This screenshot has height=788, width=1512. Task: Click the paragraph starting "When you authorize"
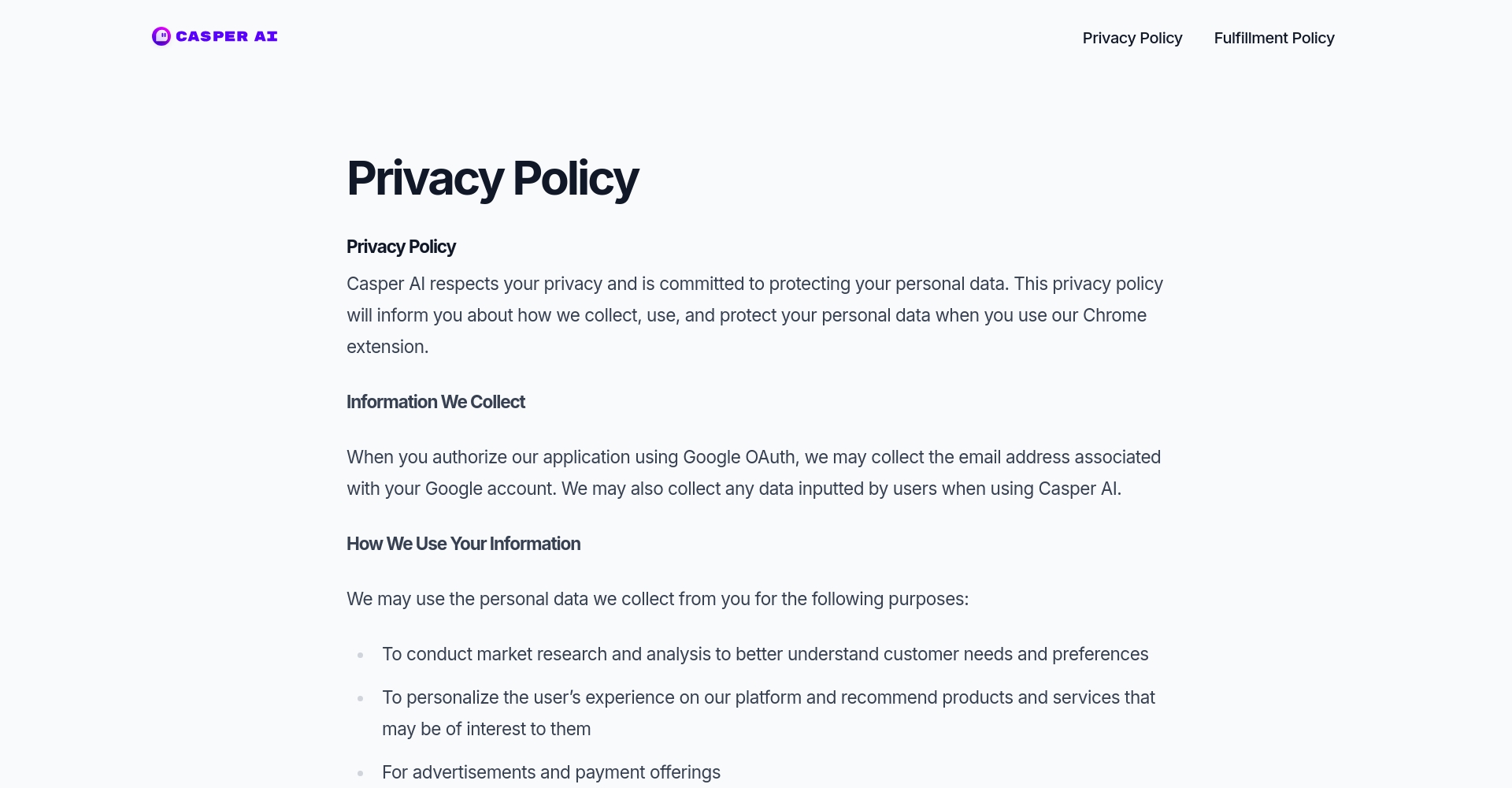click(x=753, y=473)
